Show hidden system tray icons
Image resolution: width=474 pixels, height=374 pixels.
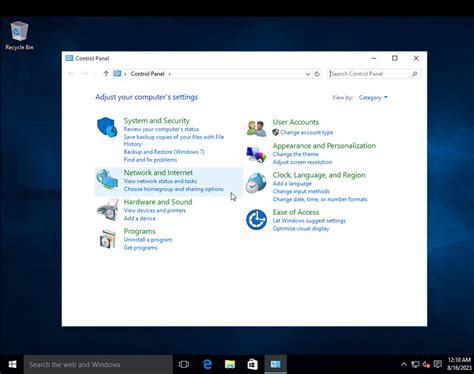coord(404,364)
